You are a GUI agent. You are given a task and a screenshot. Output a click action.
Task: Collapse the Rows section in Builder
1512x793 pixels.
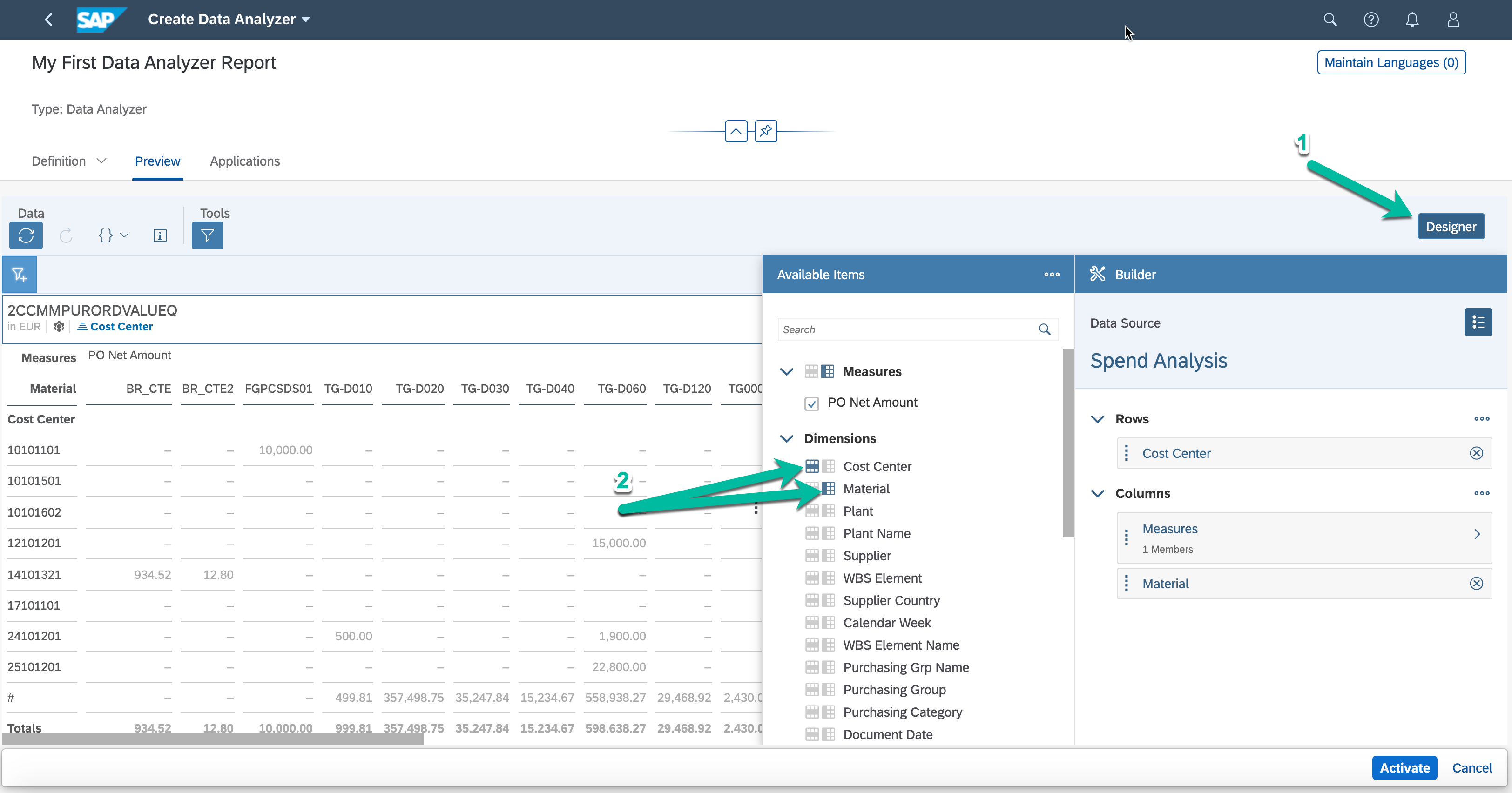[1097, 419]
